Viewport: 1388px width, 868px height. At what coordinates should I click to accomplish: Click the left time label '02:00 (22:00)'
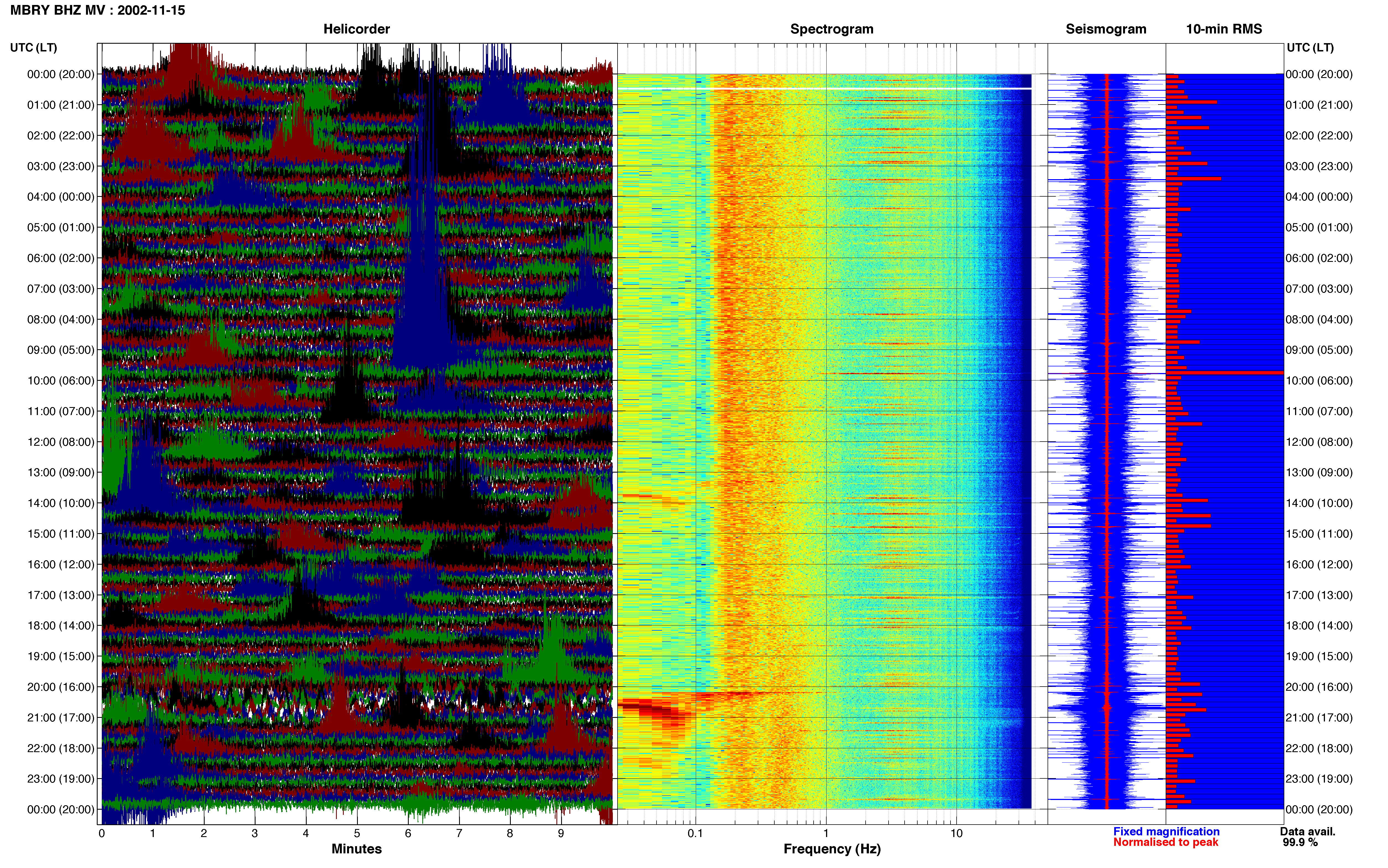click(61, 135)
